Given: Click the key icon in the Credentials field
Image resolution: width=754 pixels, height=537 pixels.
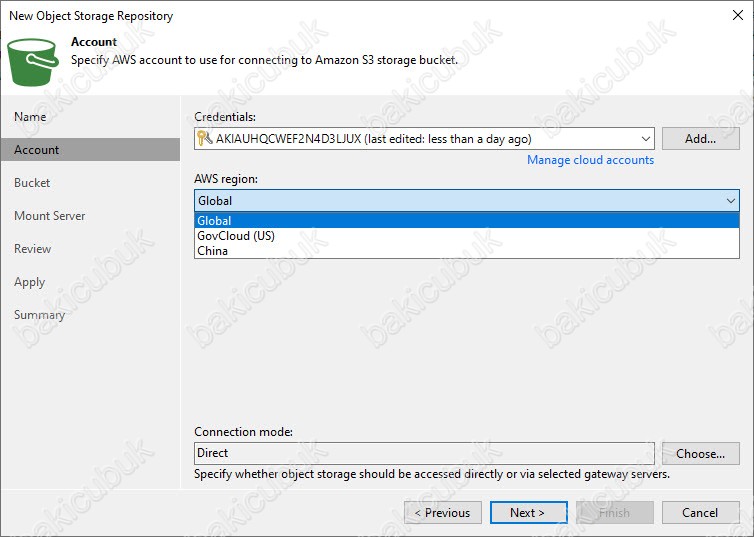Looking at the screenshot, I should (x=204, y=138).
